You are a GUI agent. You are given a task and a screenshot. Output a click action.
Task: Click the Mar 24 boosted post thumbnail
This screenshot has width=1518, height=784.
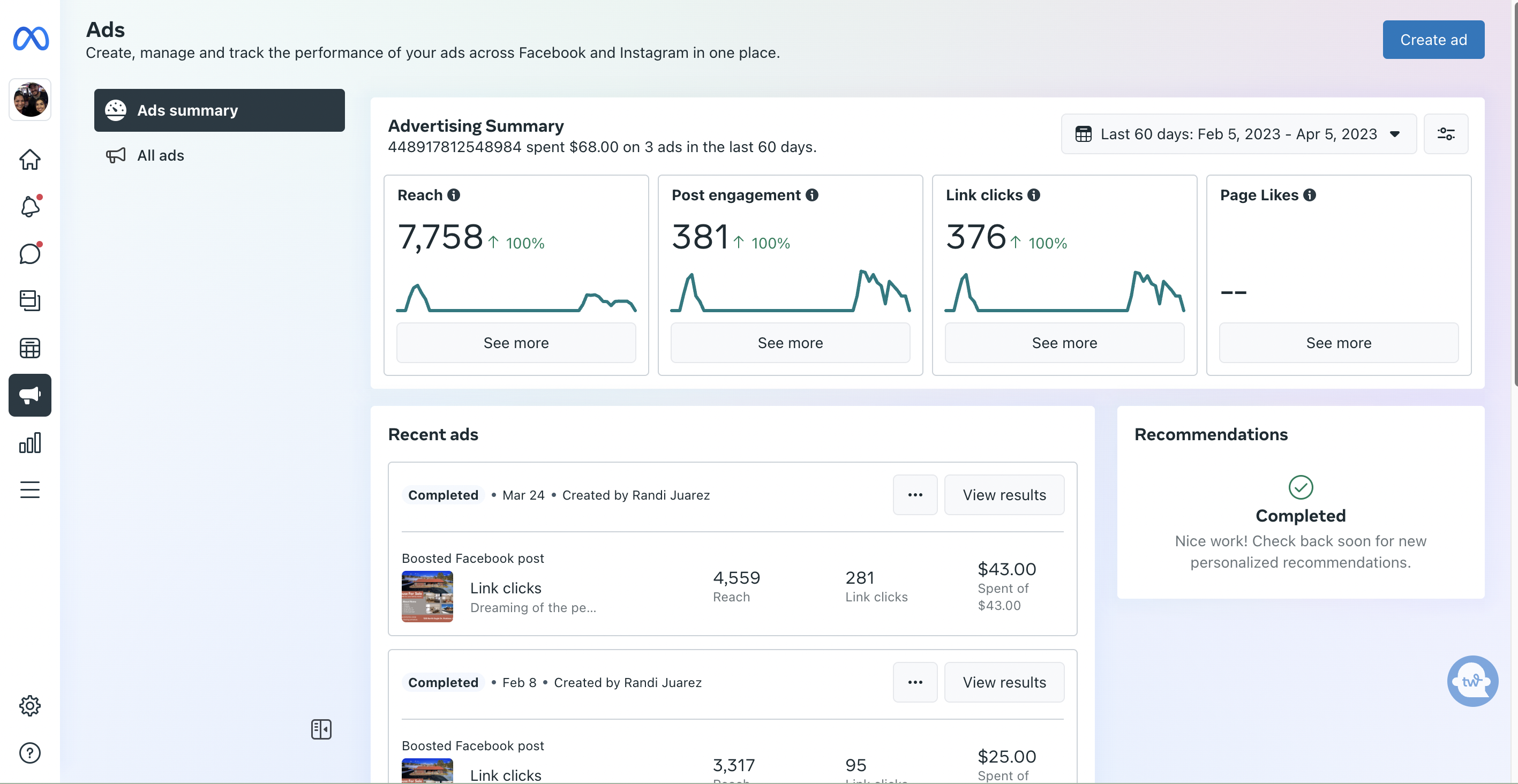click(427, 596)
